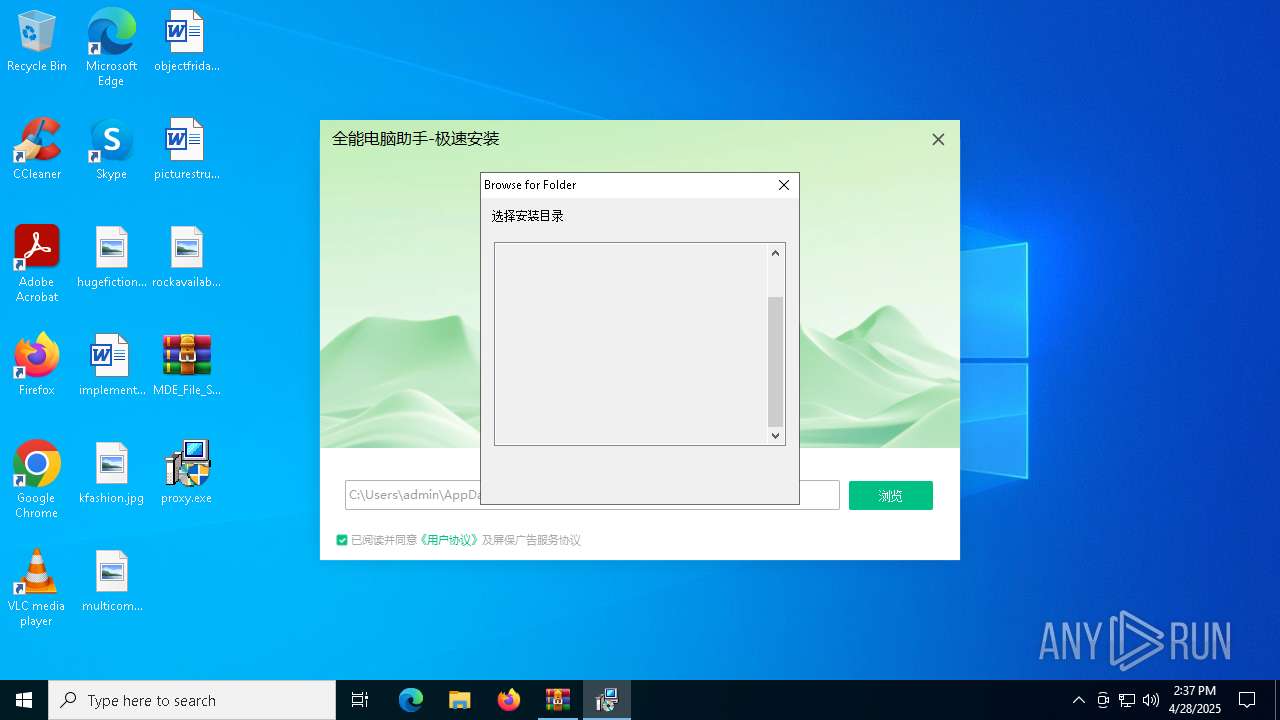Open the Windows Start menu
The width and height of the screenshot is (1280, 720).
(x=24, y=700)
